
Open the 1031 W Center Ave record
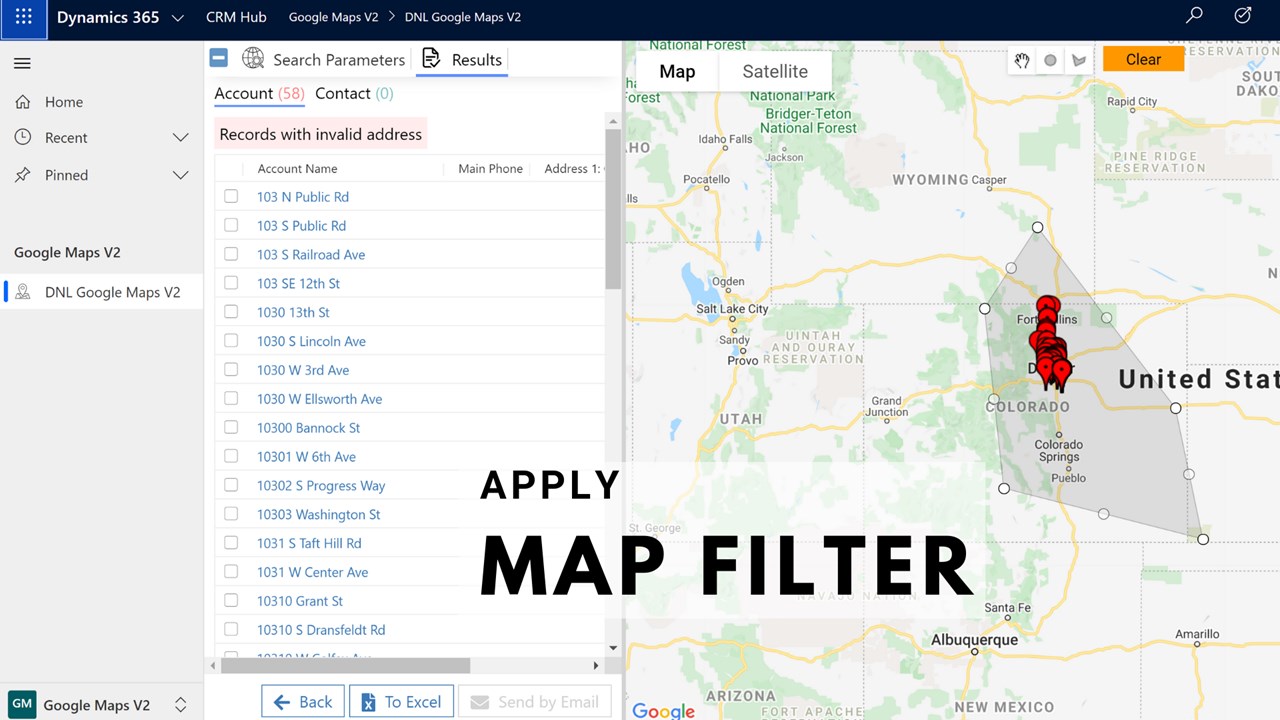point(312,572)
